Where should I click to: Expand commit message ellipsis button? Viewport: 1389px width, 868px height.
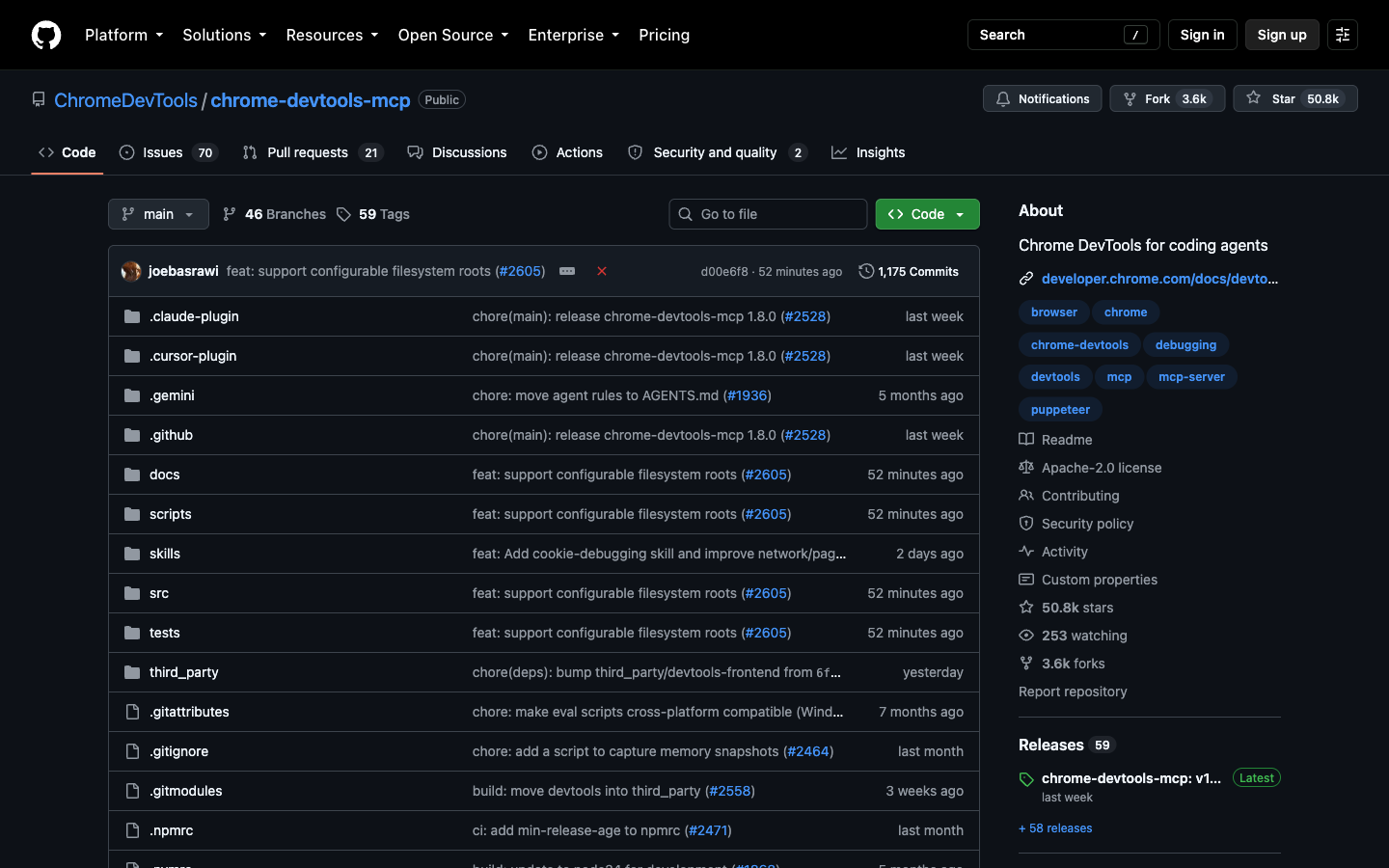[567, 271]
